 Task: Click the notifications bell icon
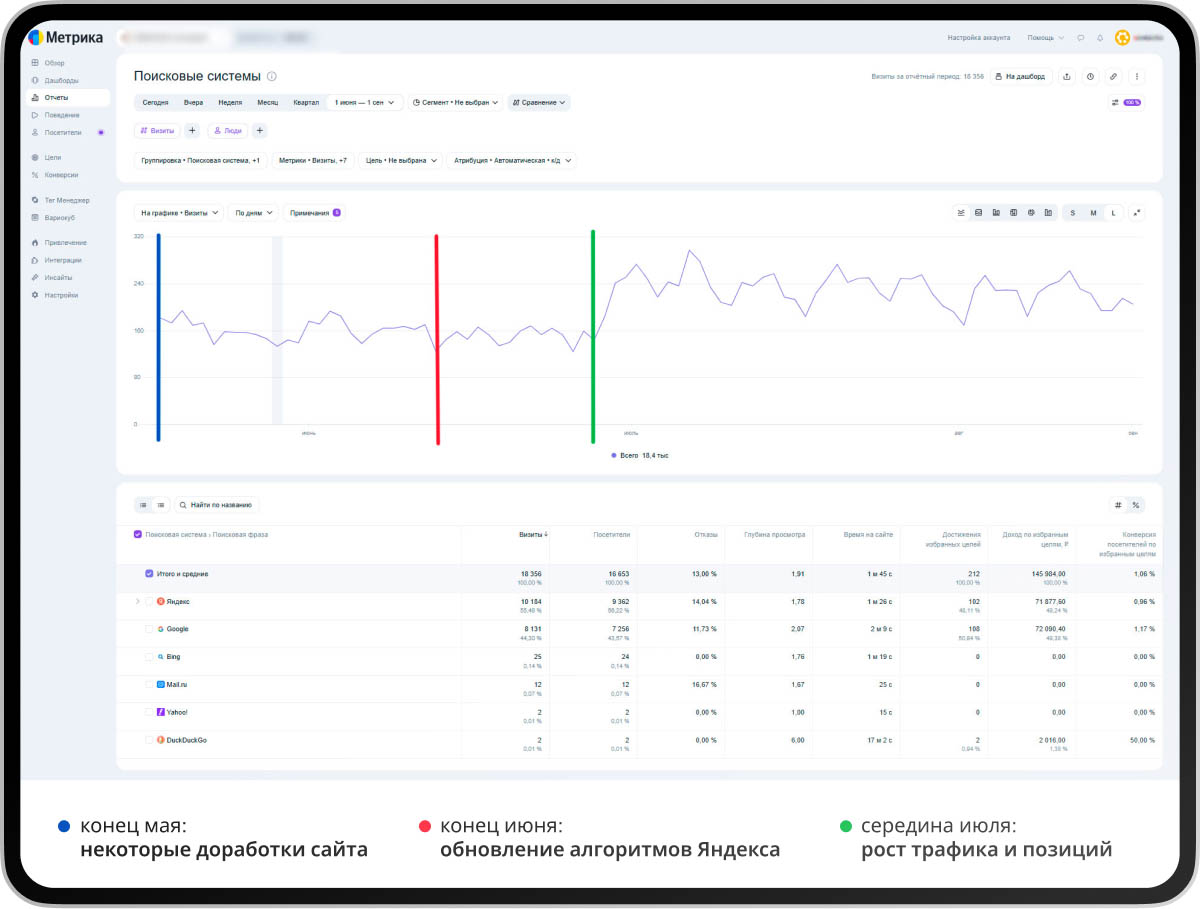(1100, 38)
